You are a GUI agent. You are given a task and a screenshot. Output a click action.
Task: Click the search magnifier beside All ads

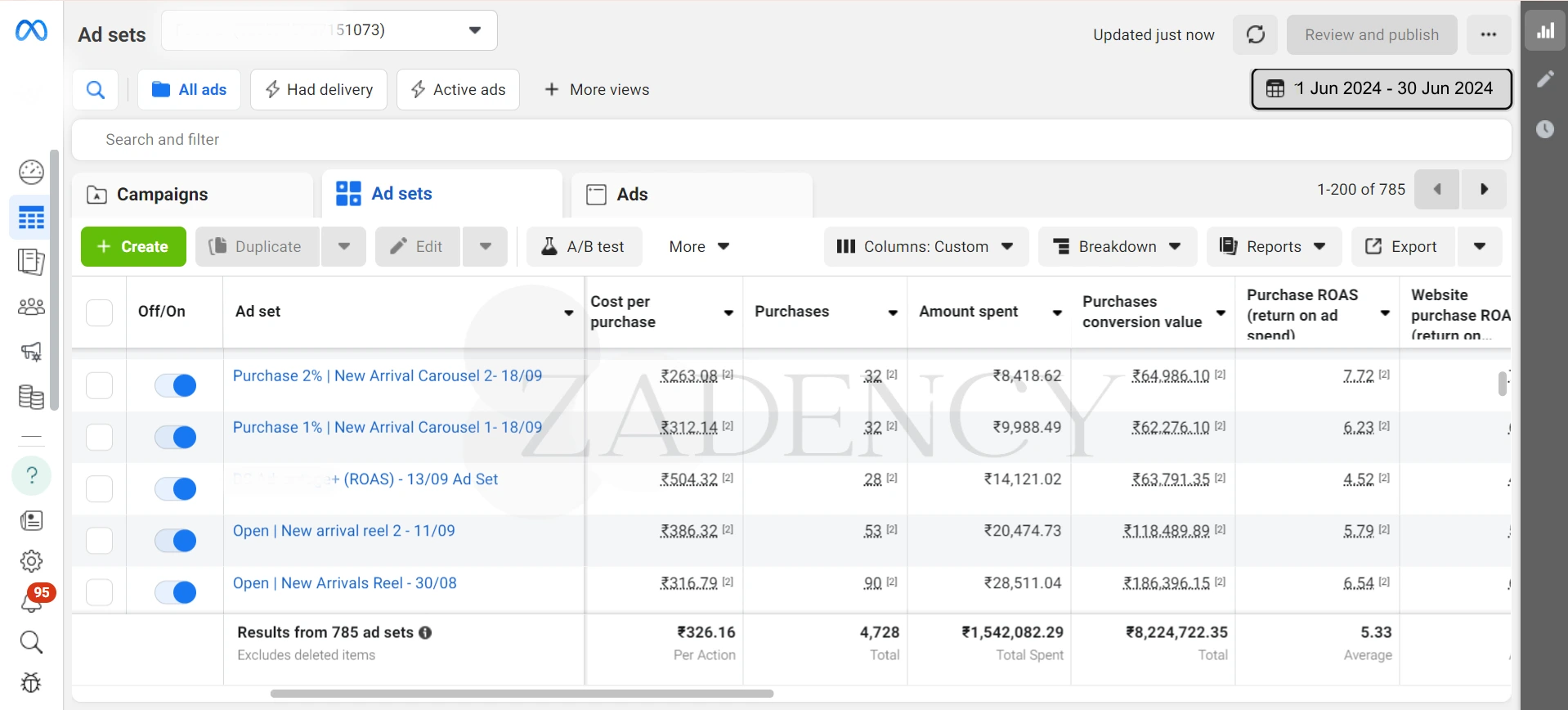point(96,89)
